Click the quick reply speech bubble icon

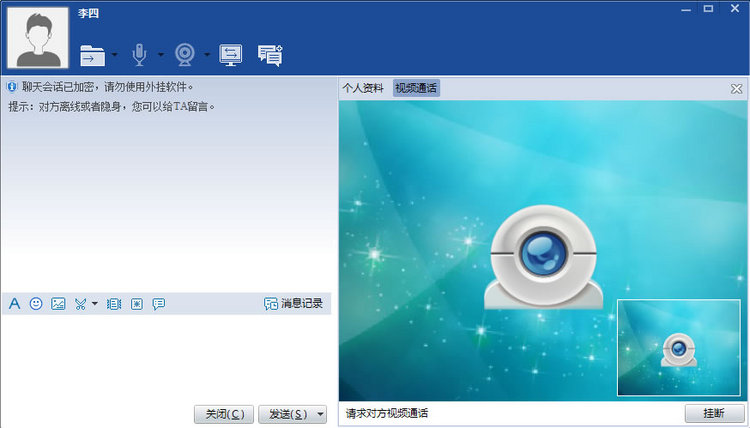point(159,304)
